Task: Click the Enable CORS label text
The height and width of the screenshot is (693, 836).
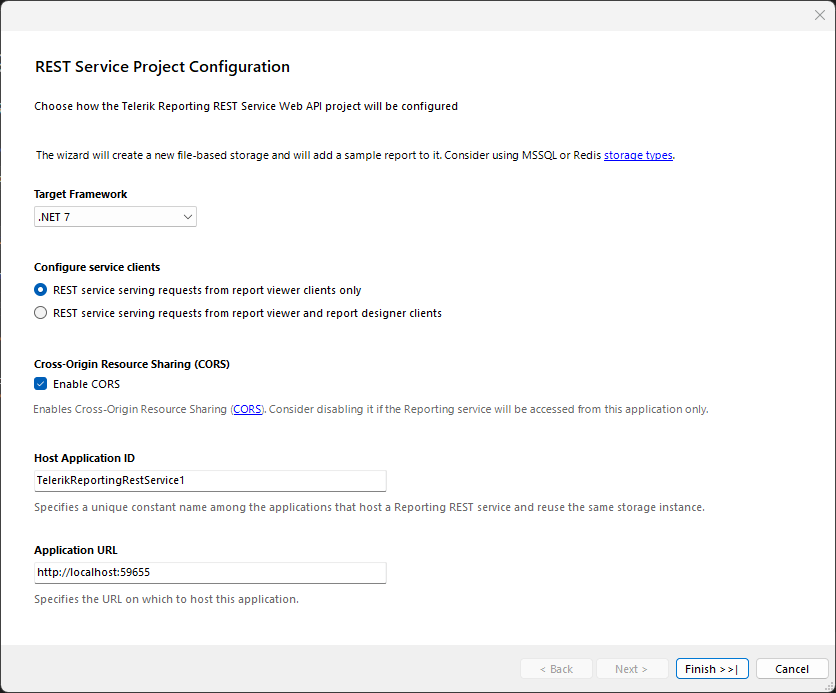Action: (86, 384)
